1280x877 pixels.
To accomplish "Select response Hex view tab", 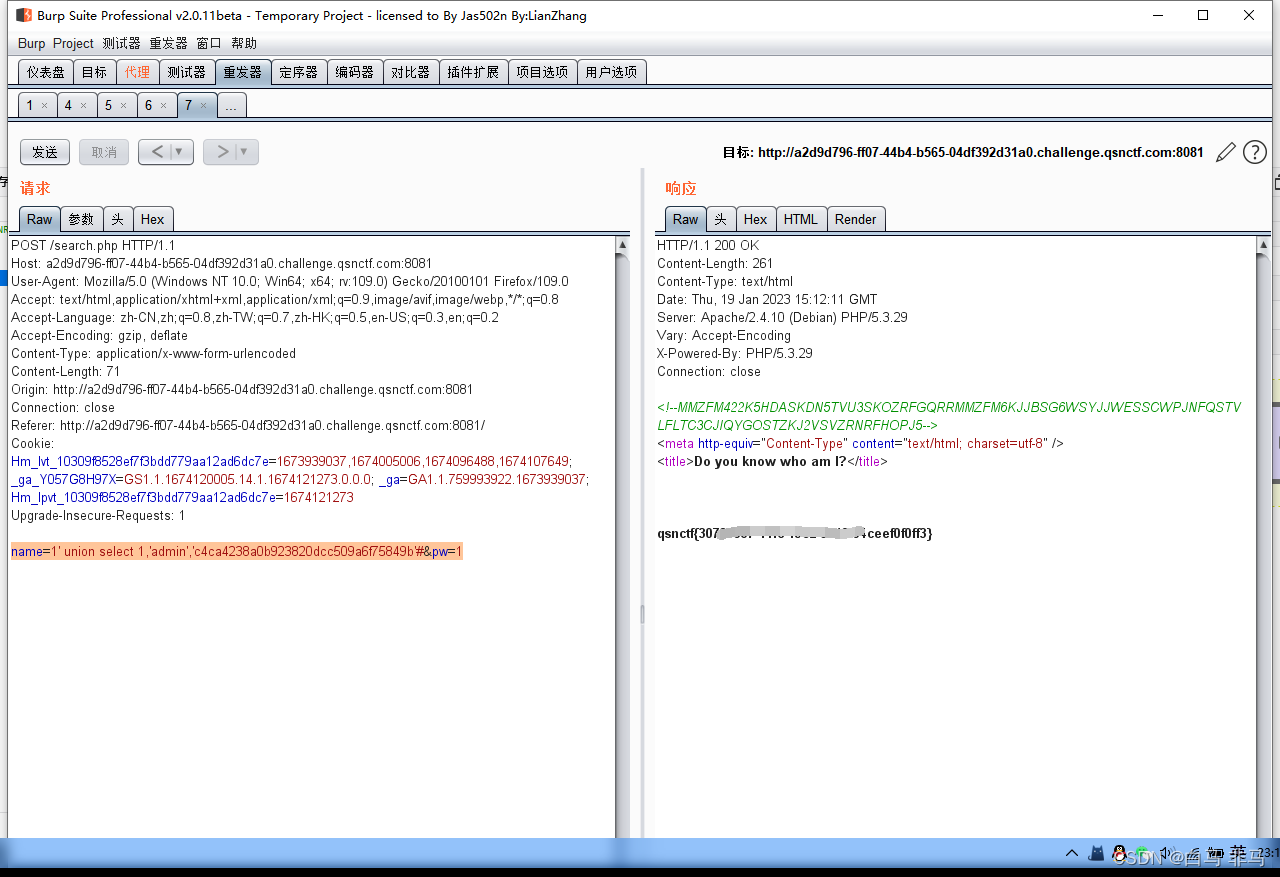I will (x=756, y=219).
